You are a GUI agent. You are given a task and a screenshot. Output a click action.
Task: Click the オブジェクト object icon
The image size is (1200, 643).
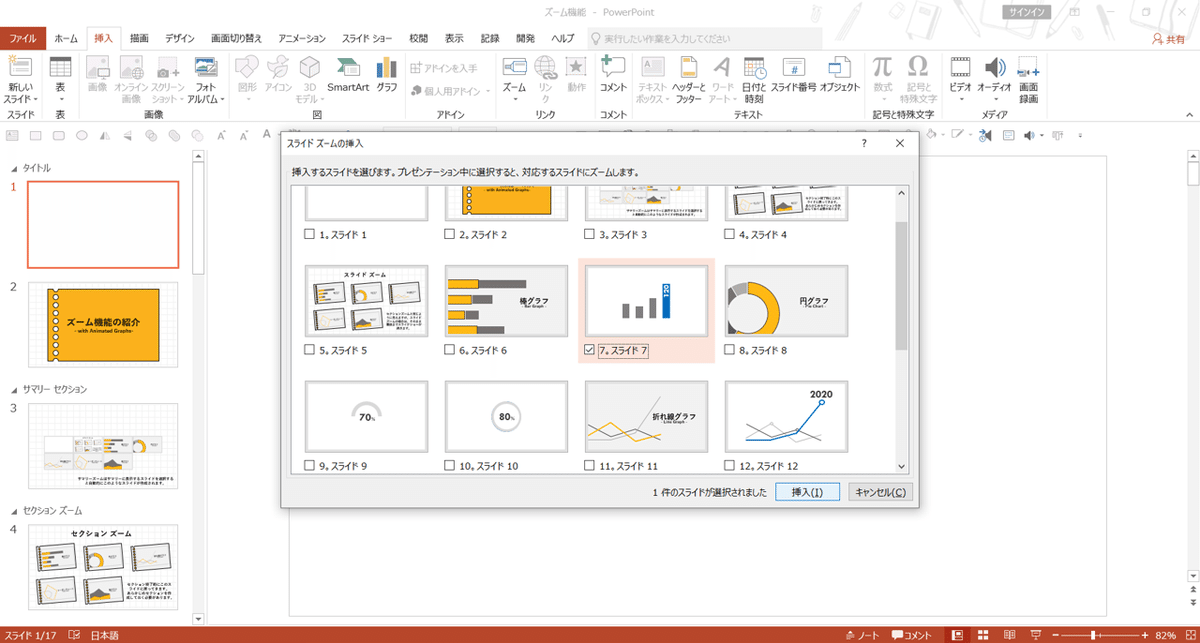[x=840, y=67]
